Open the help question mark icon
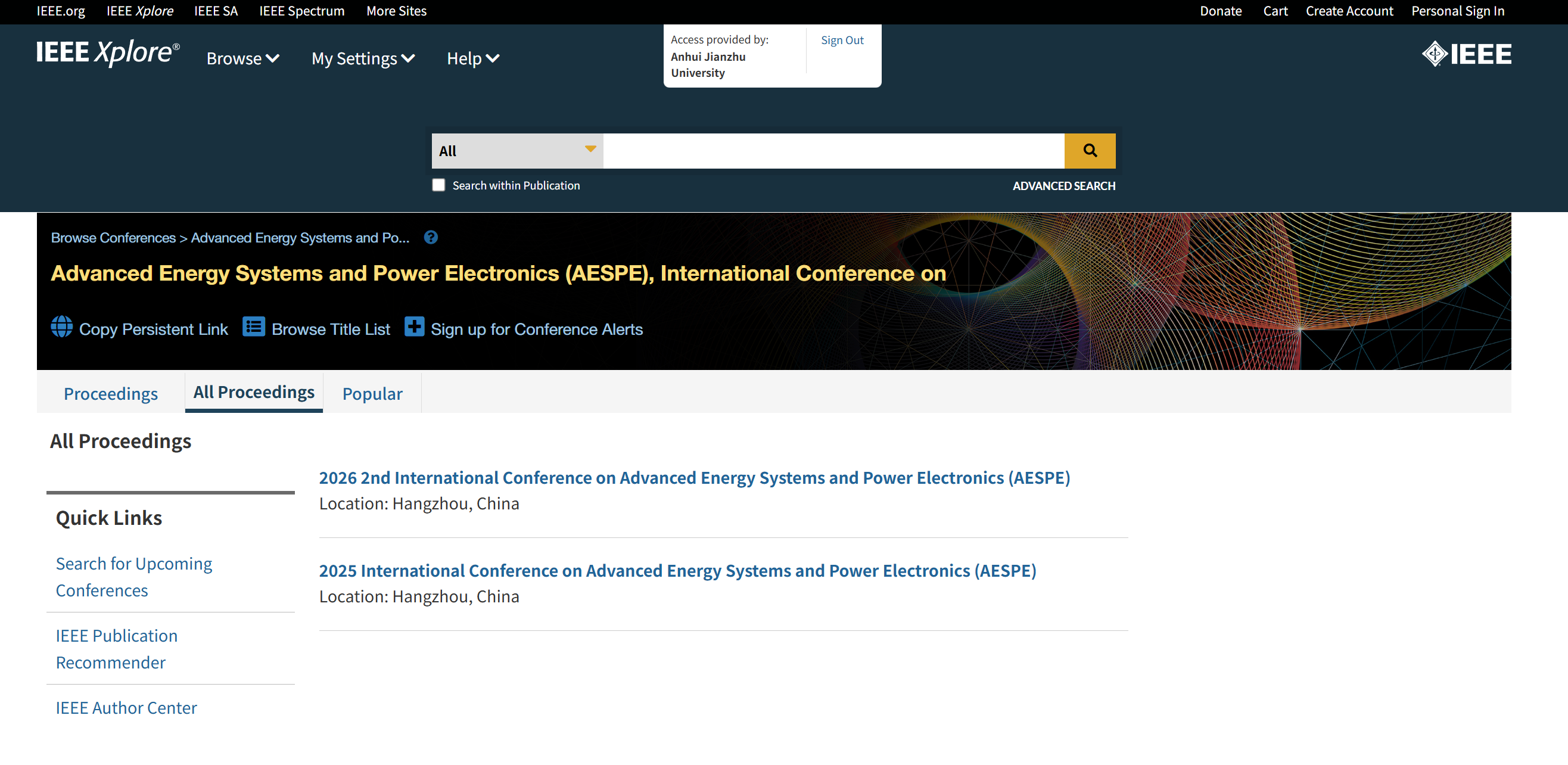The height and width of the screenshot is (765, 1568). click(x=431, y=237)
